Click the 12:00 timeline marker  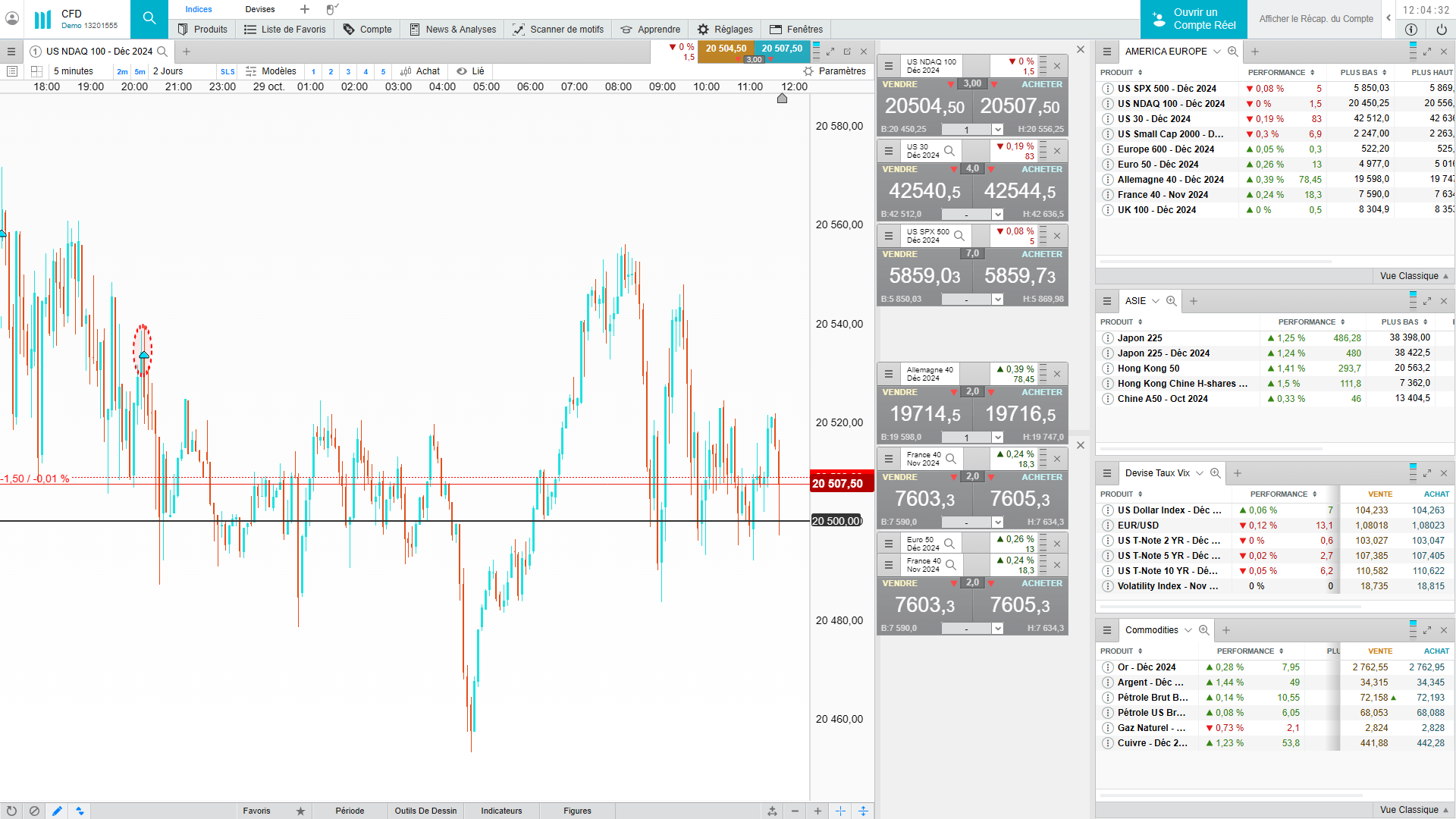pyautogui.click(x=782, y=98)
